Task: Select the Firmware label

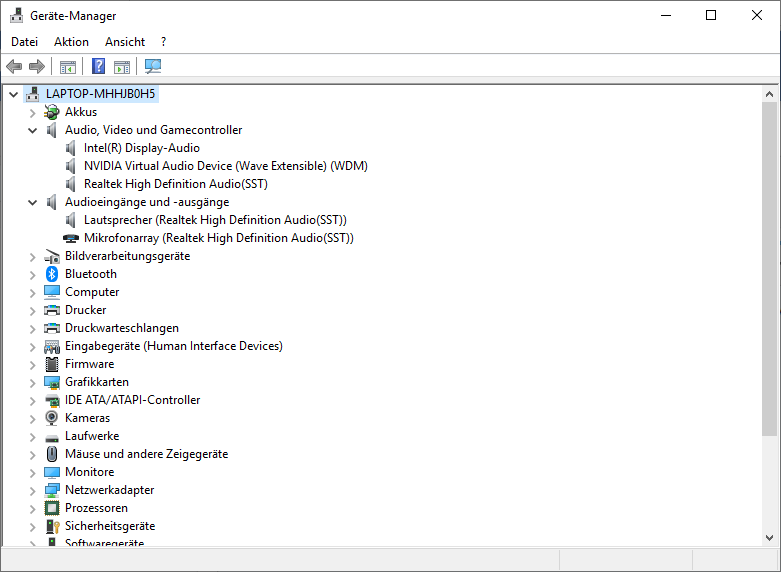Action: (x=90, y=364)
